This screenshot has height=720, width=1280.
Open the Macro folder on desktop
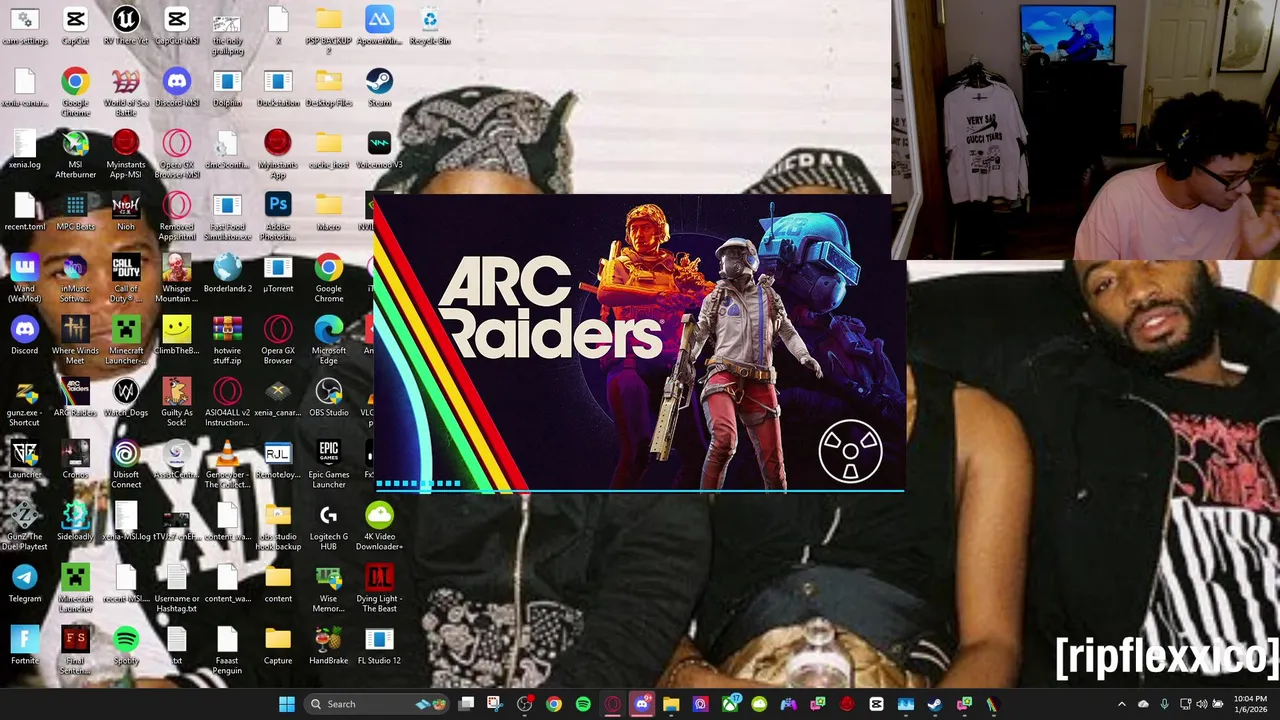point(329,212)
